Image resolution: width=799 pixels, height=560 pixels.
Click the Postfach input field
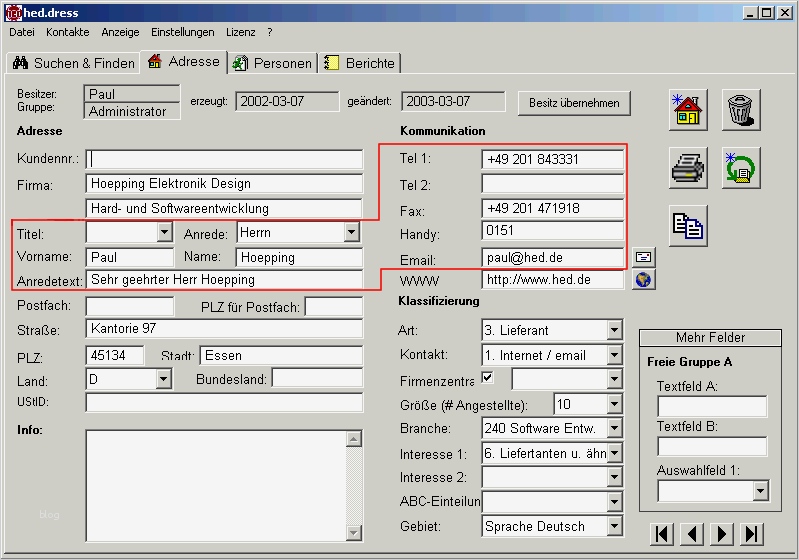(130, 306)
